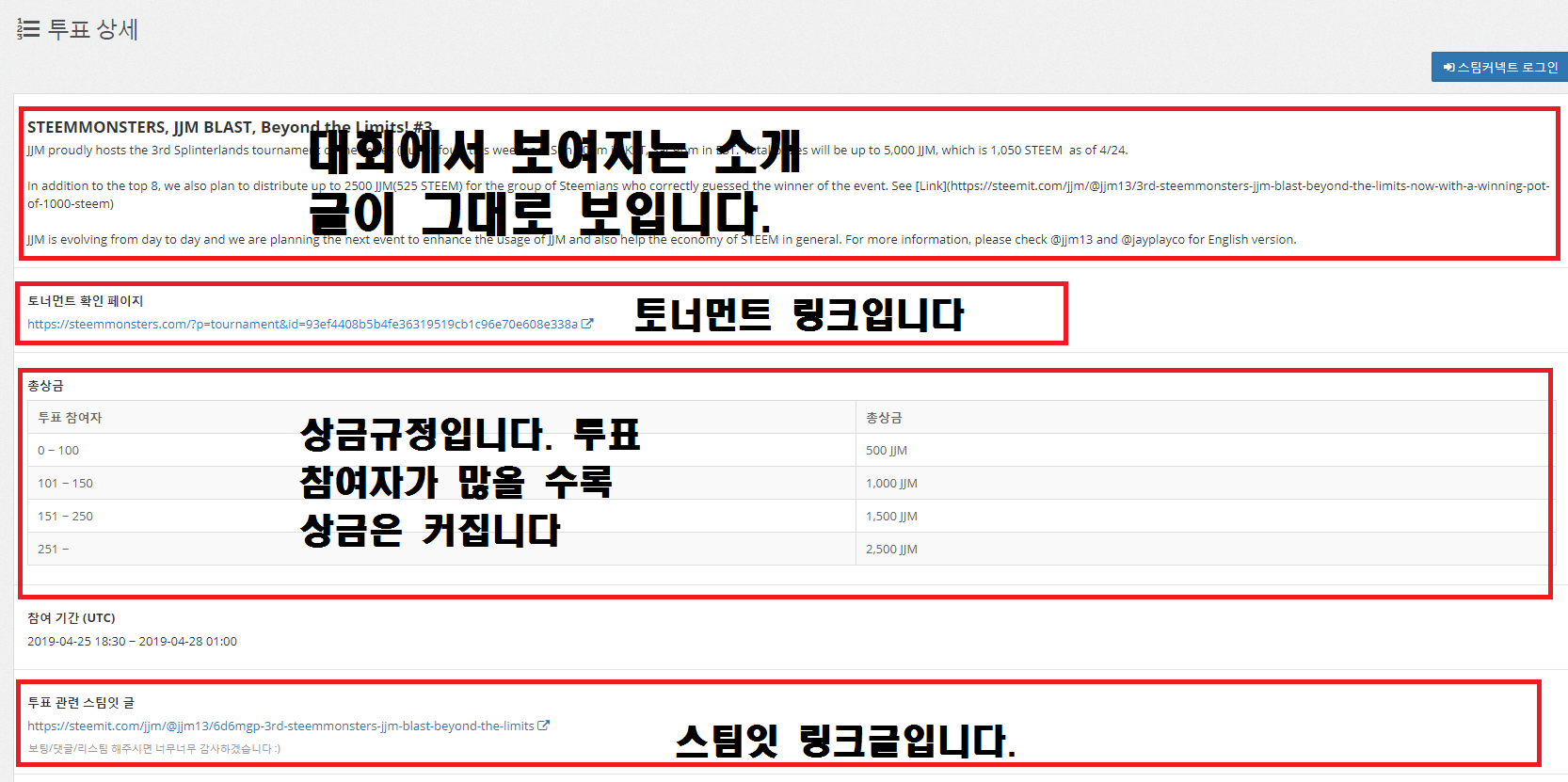Select the 총상금 section label above table

[45, 386]
